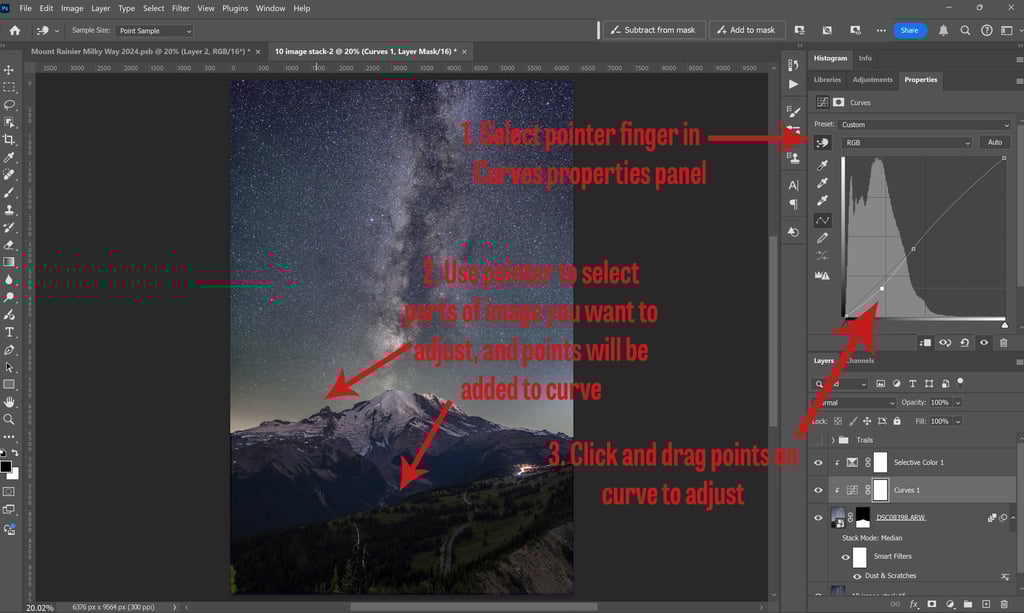This screenshot has height=613, width=1024.
Task: Click the reset adjustment icon in Properties
Action: point(965,343)
